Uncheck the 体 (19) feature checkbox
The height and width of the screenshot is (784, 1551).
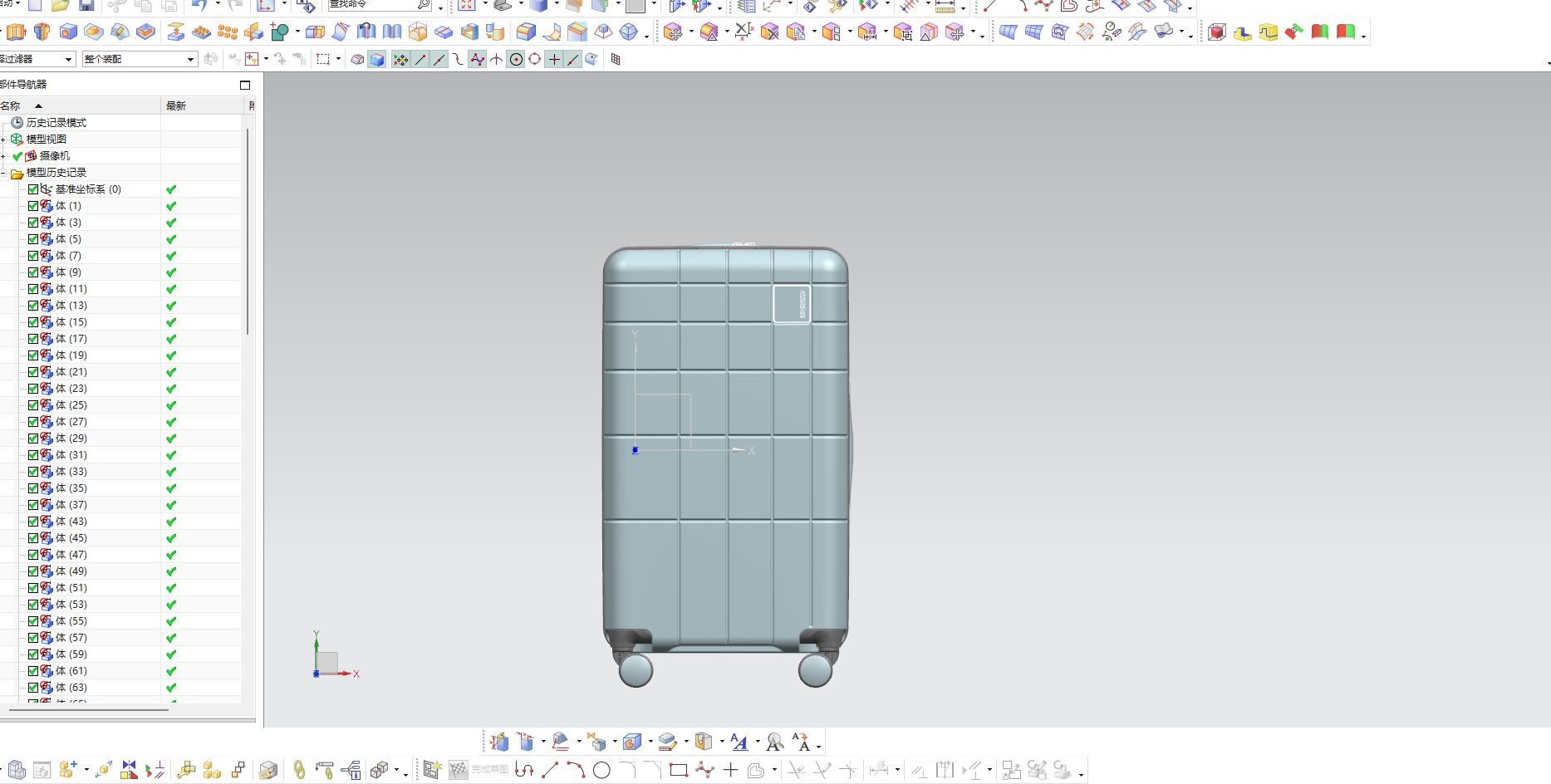[x=33, y=355]
